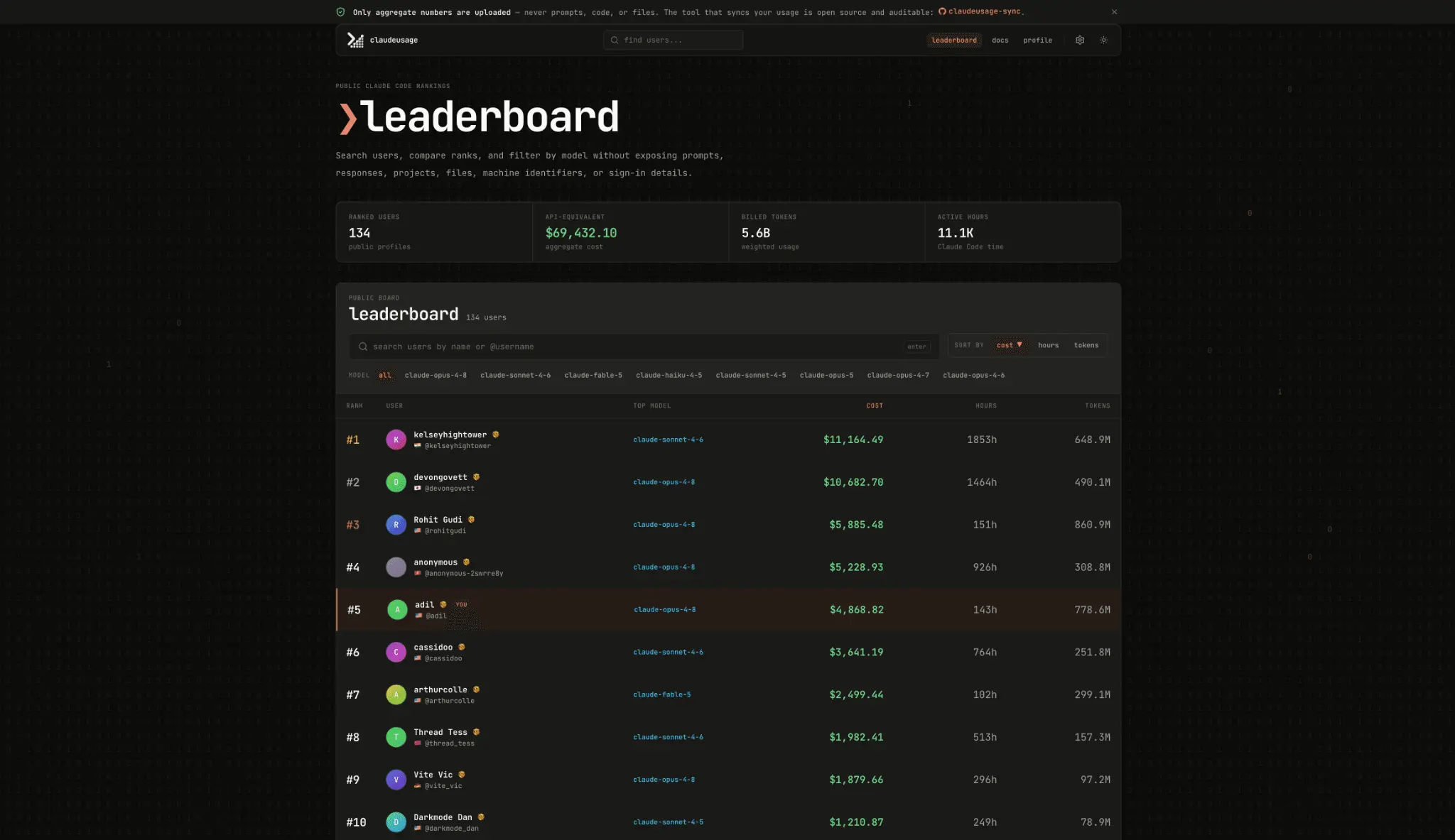Image resolution: width=1455 pixels, height=840 pixels.
Task: Open the settings gear icon
Action: [x=1080, y=40]
